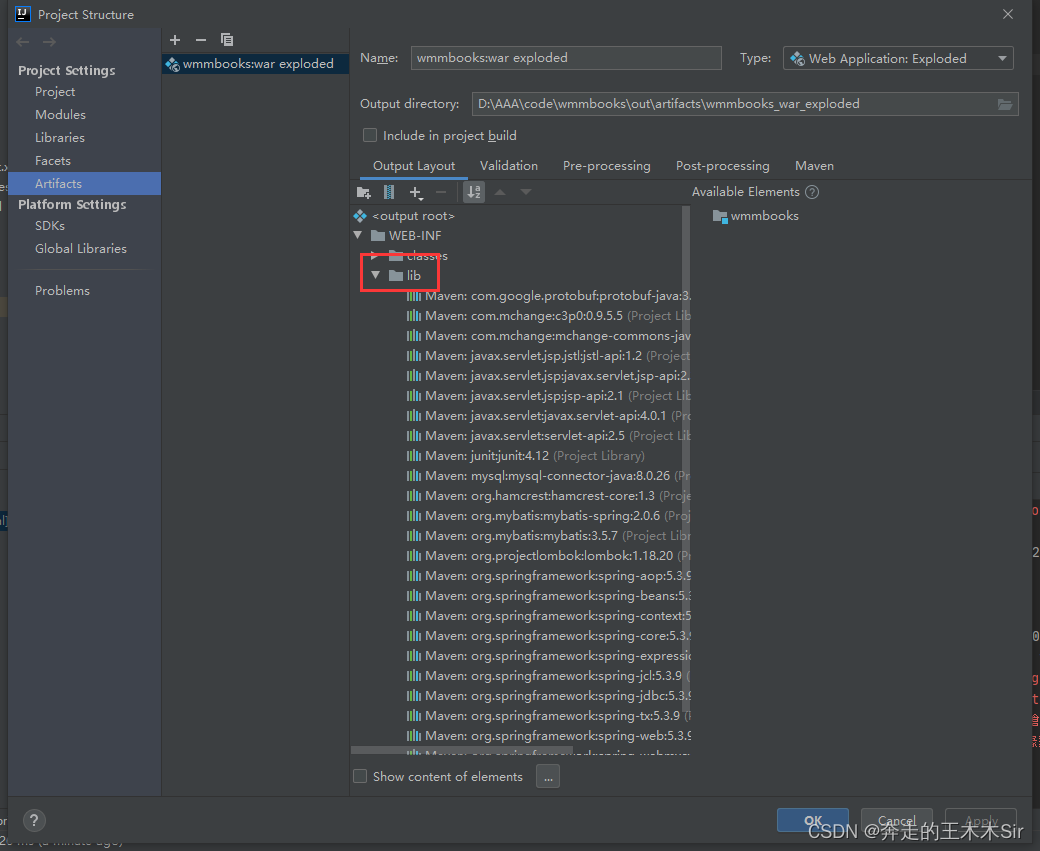
Task: Browse output directory with folder icon
Action: 1005,104
